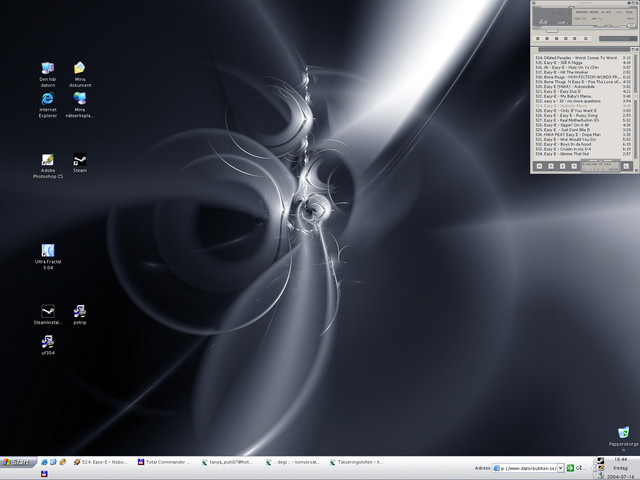Open the Papperskorgen recycle bin

(622, 432)
